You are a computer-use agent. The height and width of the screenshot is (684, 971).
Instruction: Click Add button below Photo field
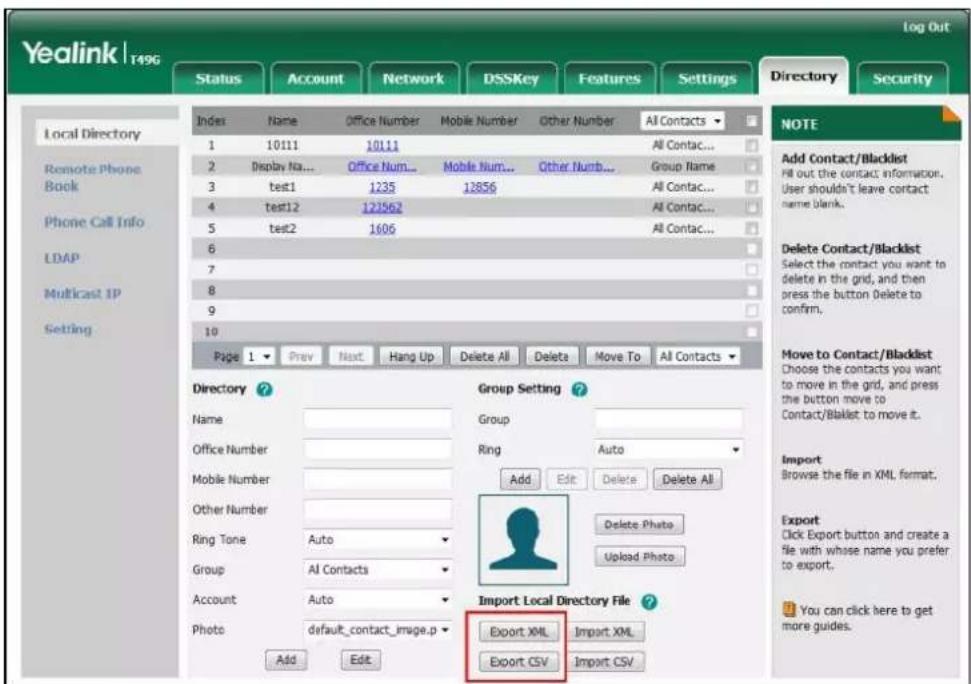[x=285, y=660]
